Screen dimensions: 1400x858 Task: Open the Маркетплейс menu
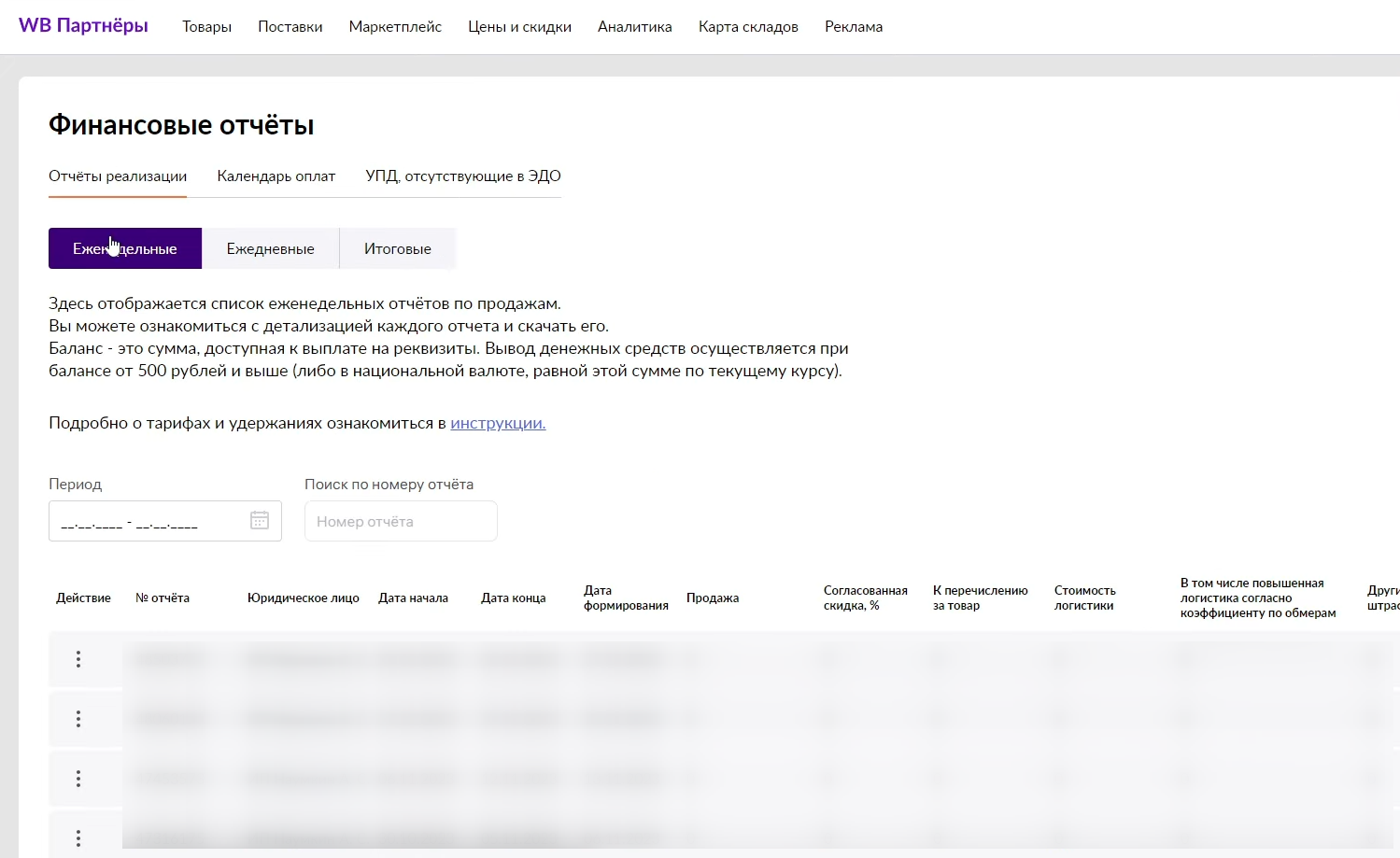(x=395, y=27)
